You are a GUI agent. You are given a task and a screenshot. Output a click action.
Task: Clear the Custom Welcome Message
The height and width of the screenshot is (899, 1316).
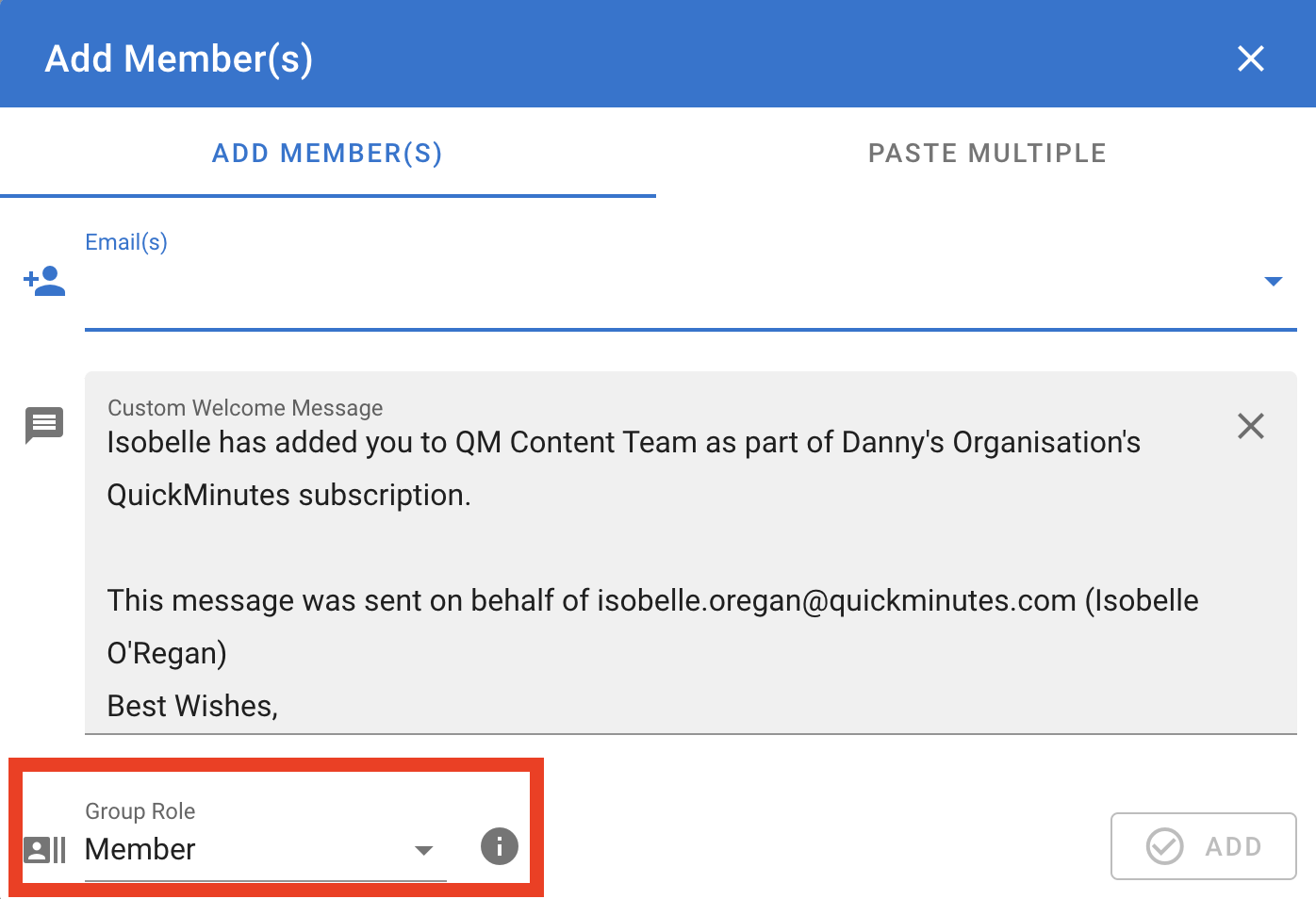(x=1250, y=426)
